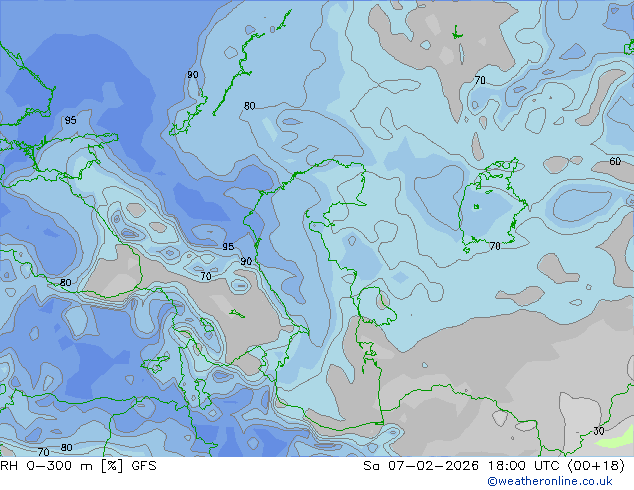The width and height of the screenshot is (634, 490).
Task: Click the "95" label directly above a "90" label
Action: click(228, 246)
